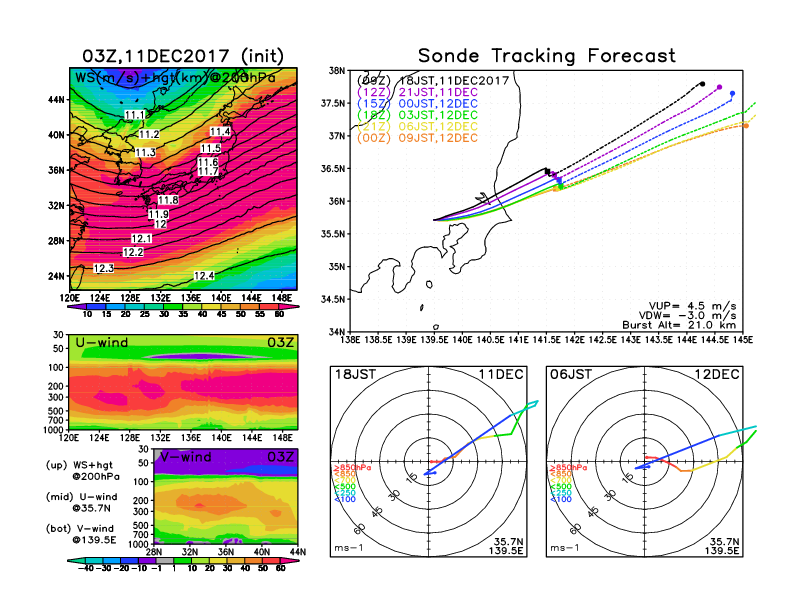The height and width of the screenshot is (612, 792).
Task: Click the "03Z,11DEC2017 (init)" title
Action: pos(183,56)
